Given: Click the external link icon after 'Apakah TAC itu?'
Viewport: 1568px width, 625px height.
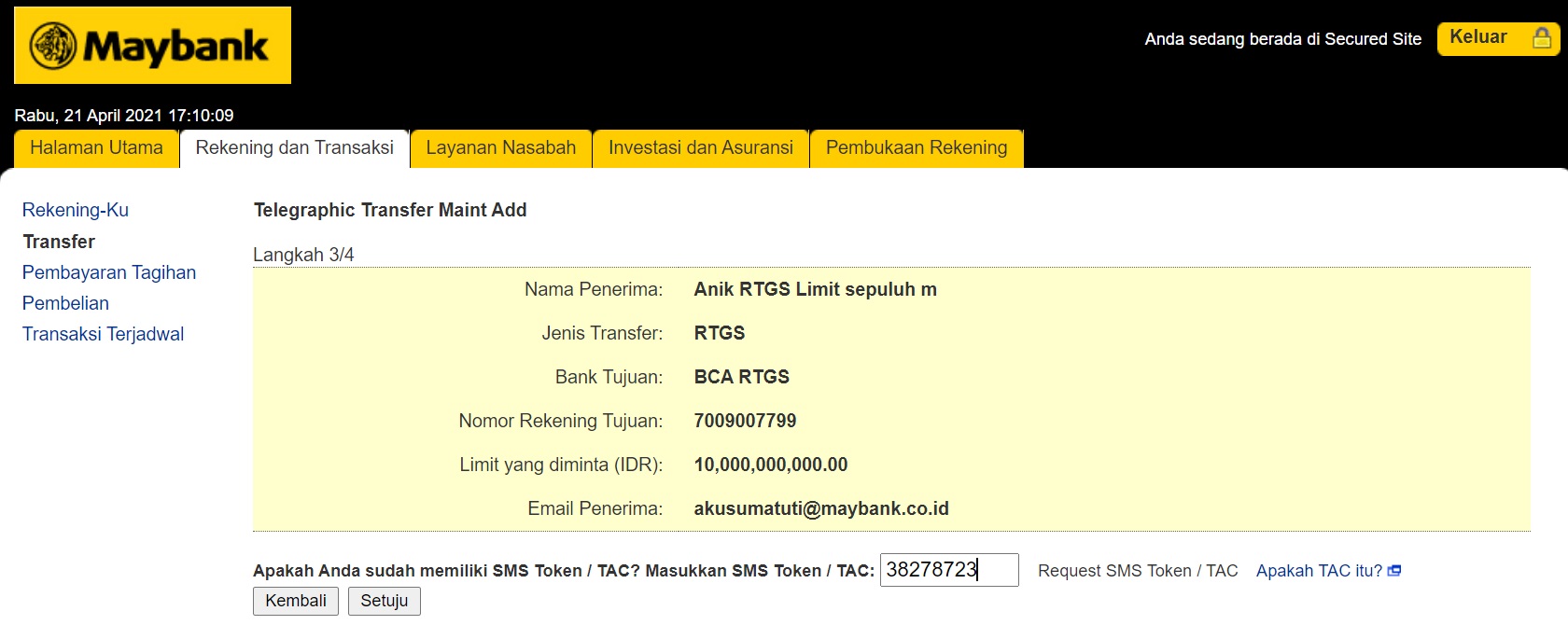Looking at the screenshot, I should tap(1394, 571).
